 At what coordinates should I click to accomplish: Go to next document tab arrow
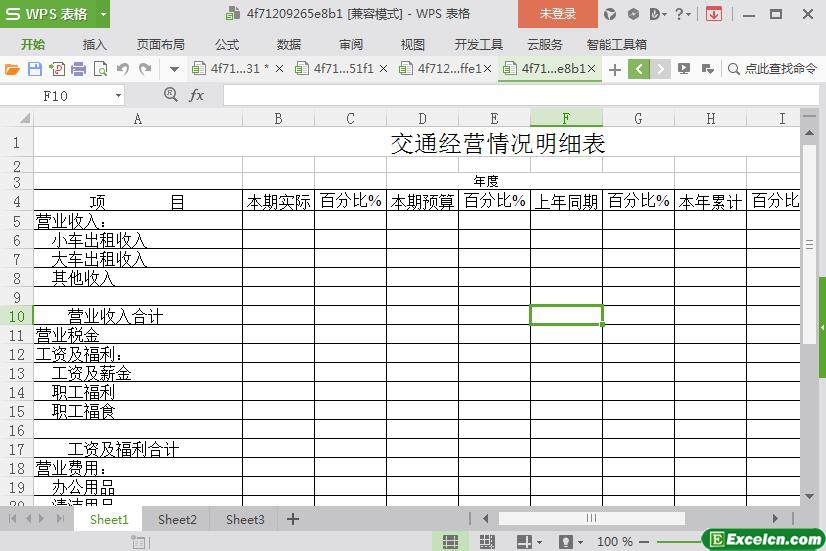click(x=660, y=69)
